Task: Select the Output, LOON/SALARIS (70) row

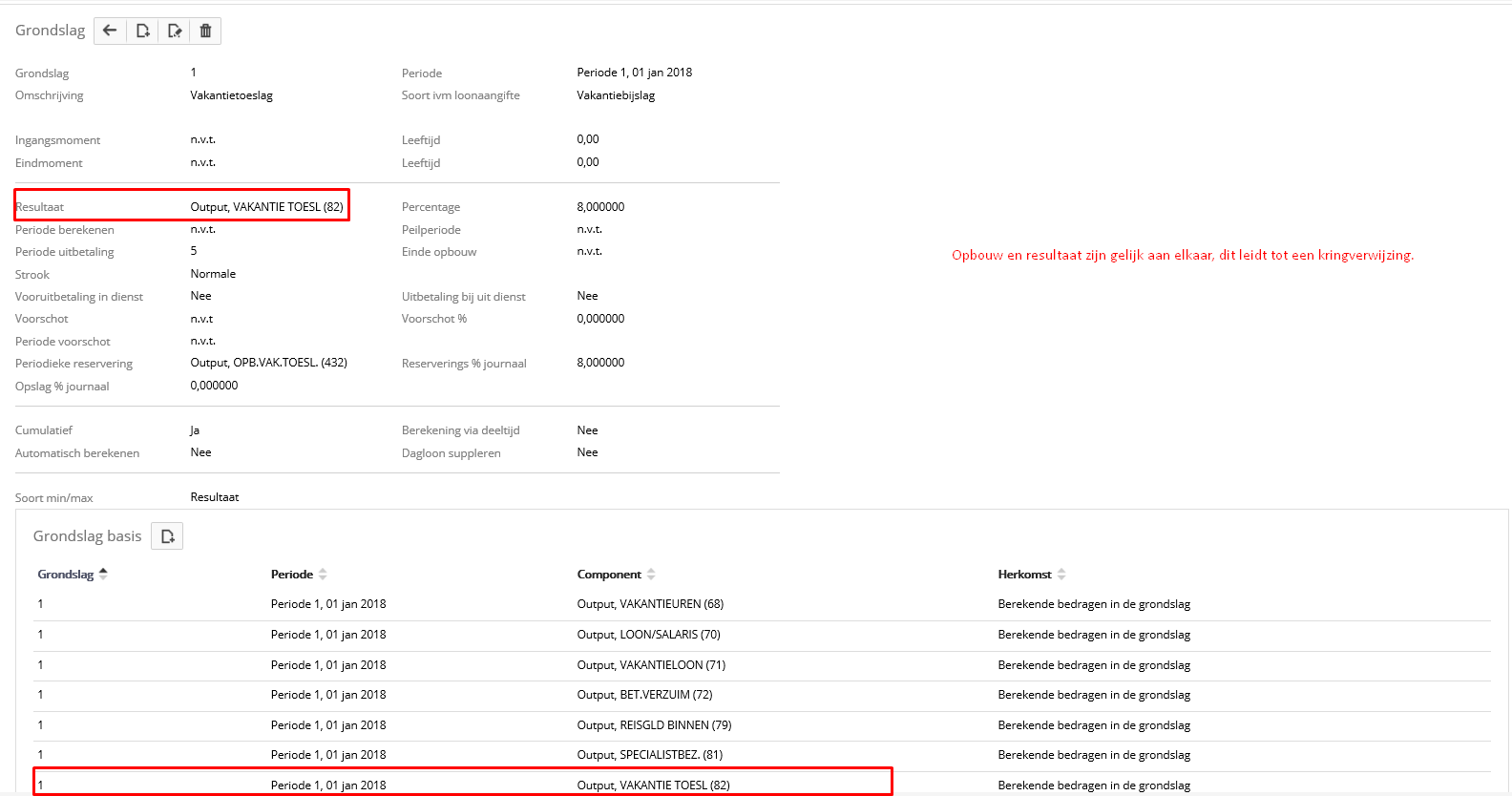Action: (648, 635)
